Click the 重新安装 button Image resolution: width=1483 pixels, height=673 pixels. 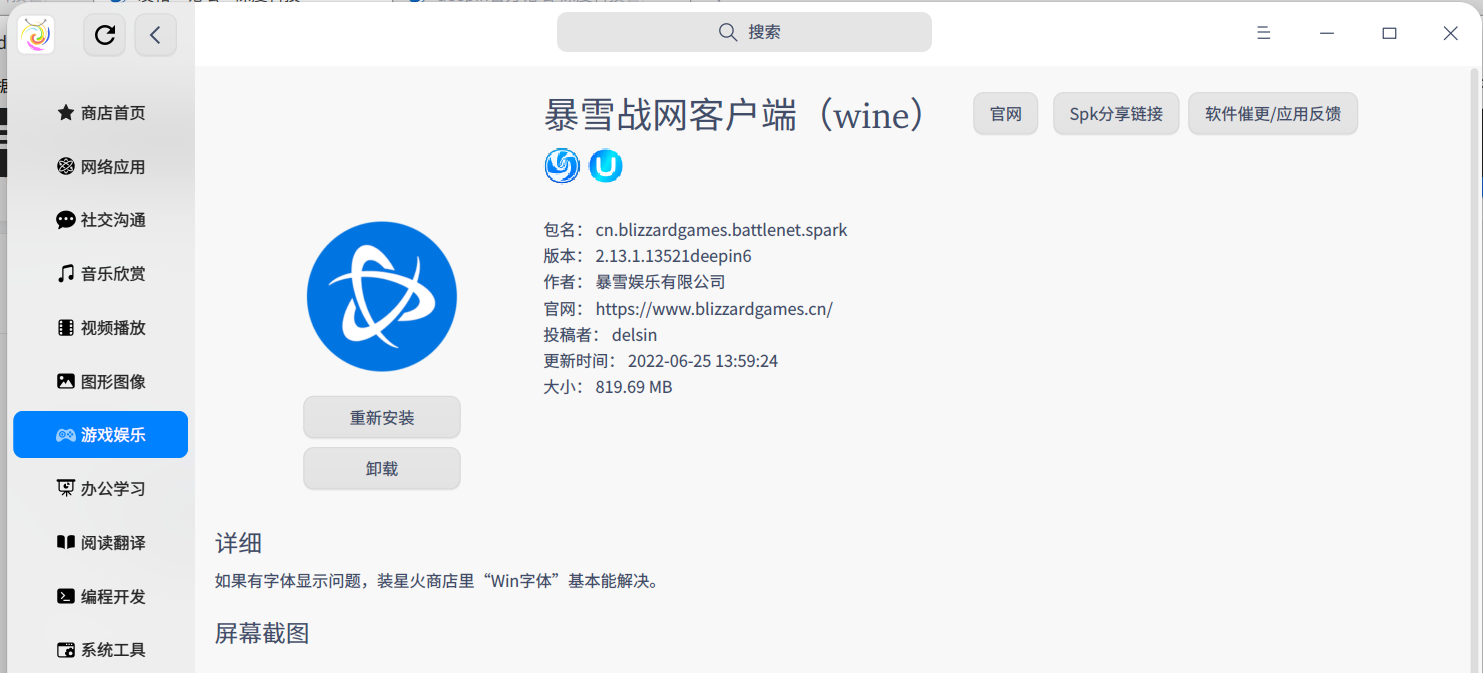tap(382, 417)
